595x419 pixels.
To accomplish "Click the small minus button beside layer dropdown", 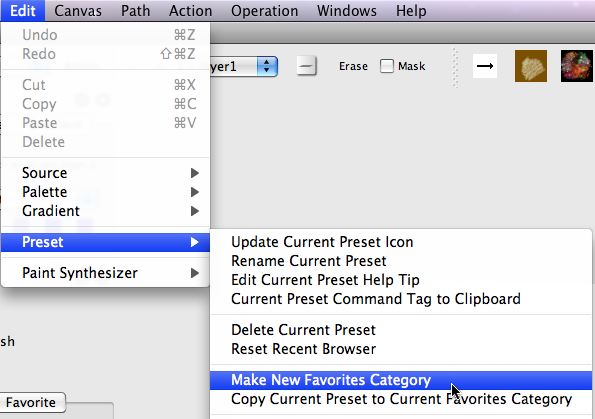I will (306, 66).
